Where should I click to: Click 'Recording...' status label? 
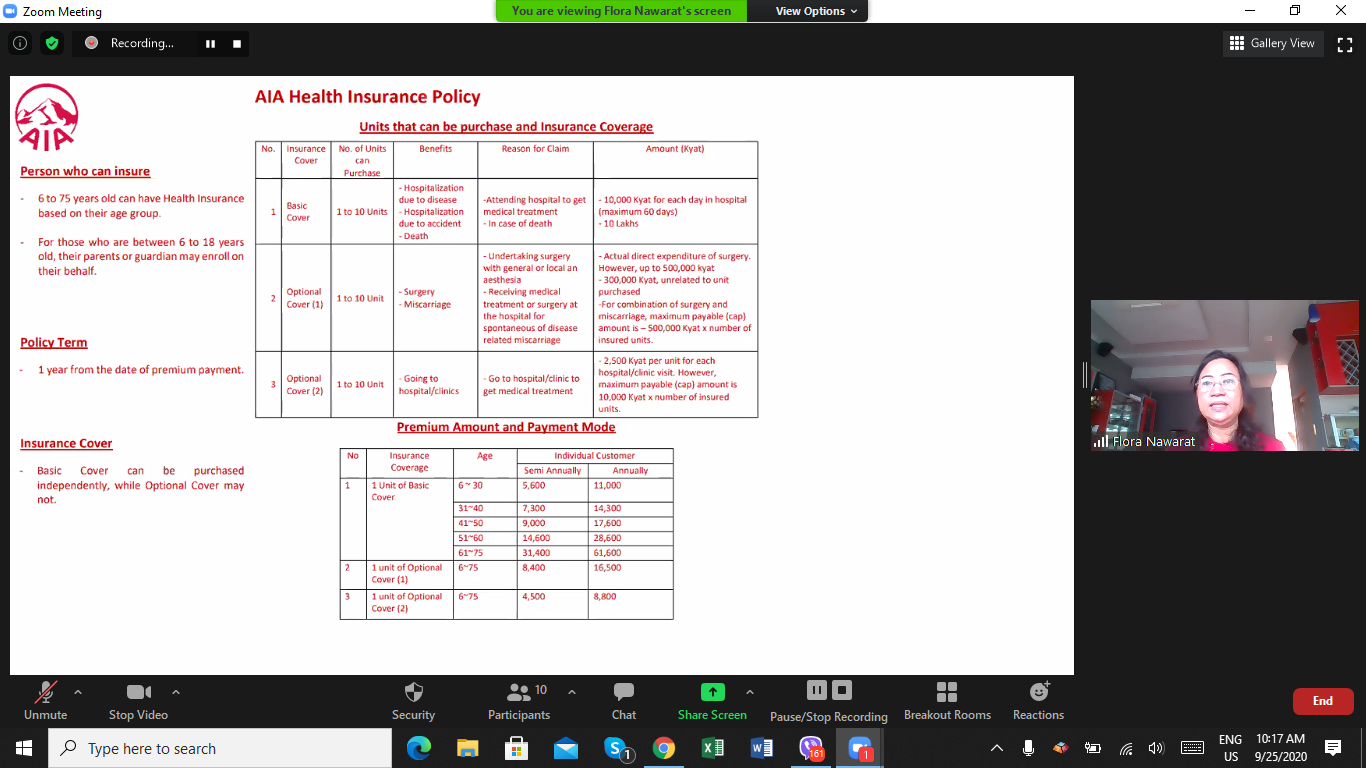pos(141,43)
